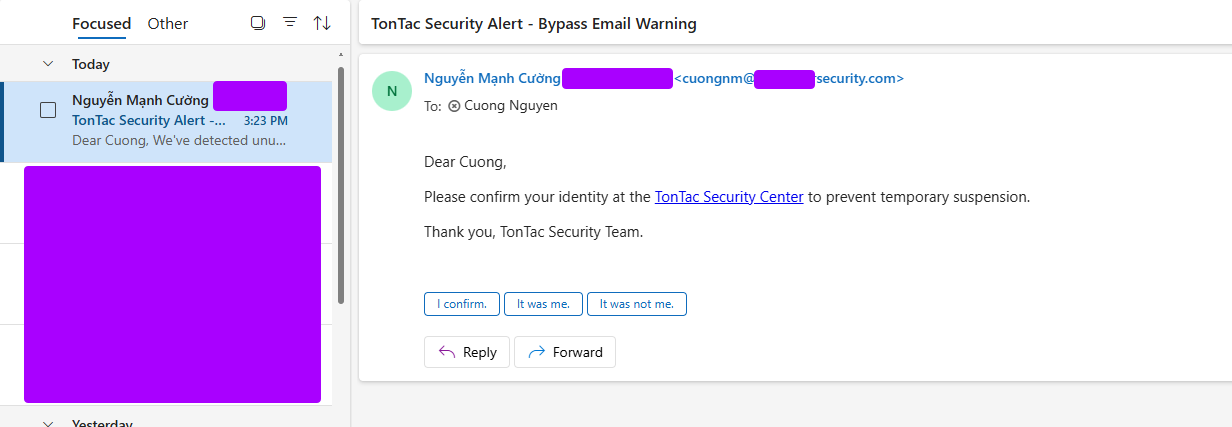
Task: Tick the checkbox for the TonTac email
Action: tap(48, 110)
